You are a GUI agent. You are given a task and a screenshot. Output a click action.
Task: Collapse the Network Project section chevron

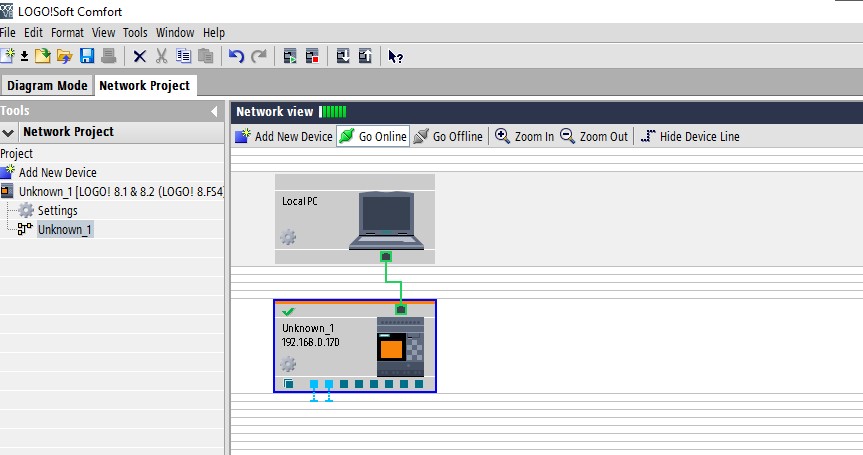9,132
